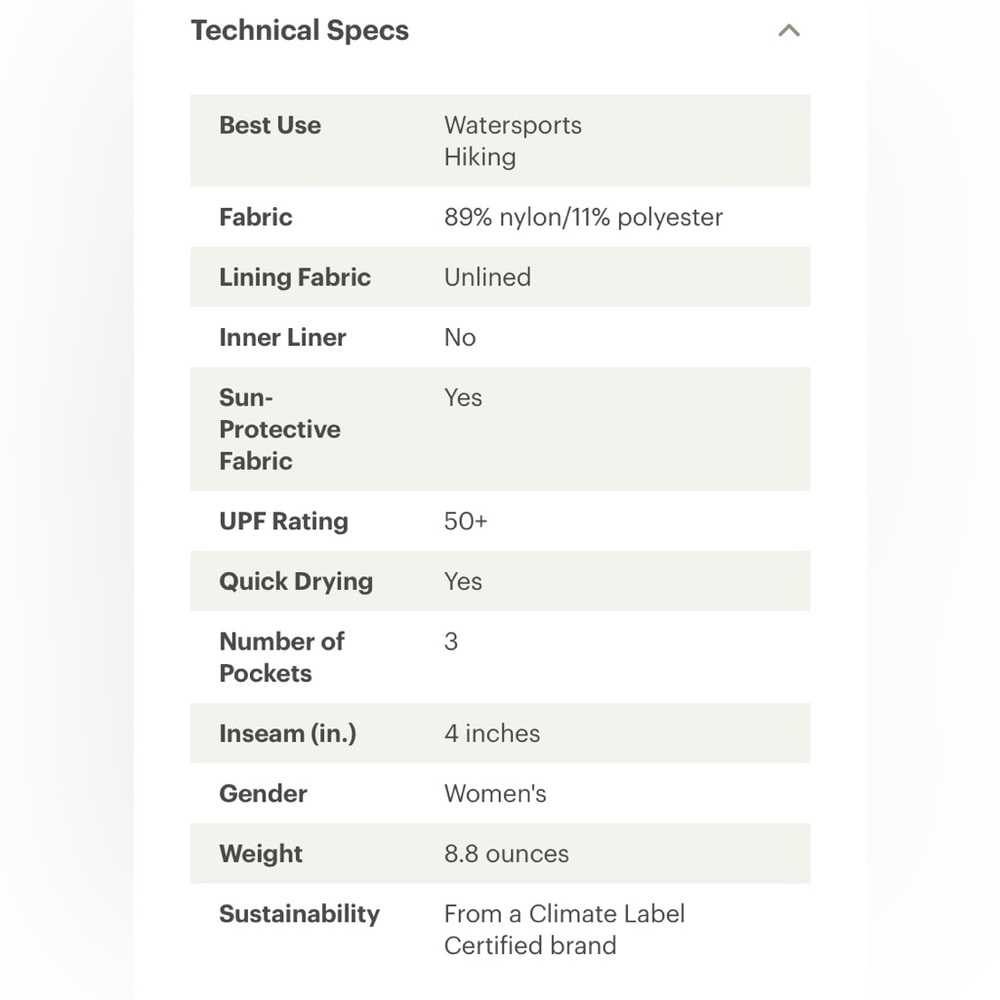The image size is (1000, 1000).
Task: Click the Technical Specs heading
Action: point(300,31)
